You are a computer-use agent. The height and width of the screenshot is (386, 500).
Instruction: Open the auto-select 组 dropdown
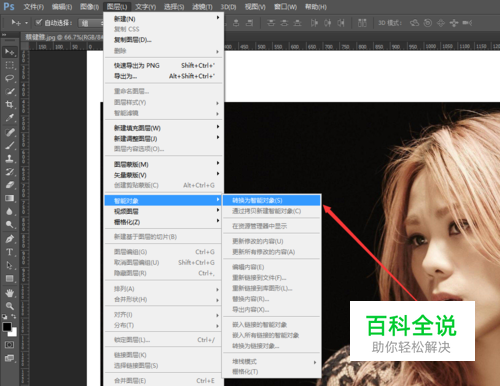(x=91, y=23)
